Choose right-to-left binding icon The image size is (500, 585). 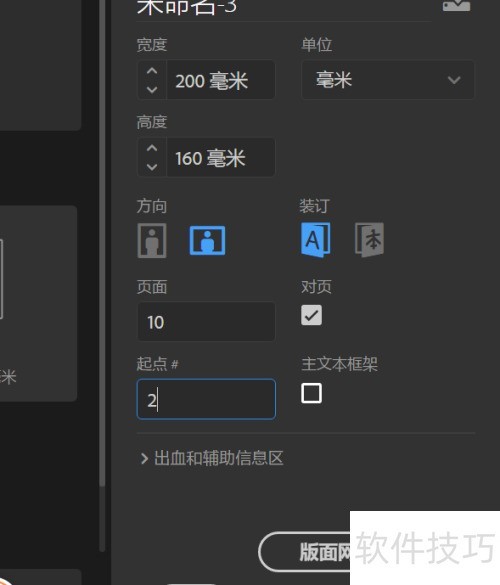369,240
